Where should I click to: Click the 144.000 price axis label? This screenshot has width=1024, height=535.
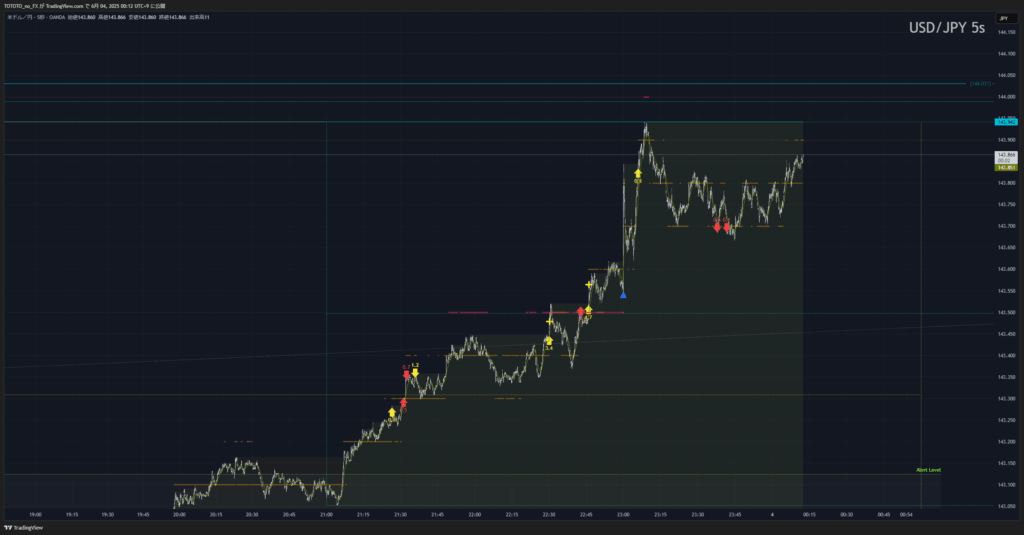[x=1006, y=97]
